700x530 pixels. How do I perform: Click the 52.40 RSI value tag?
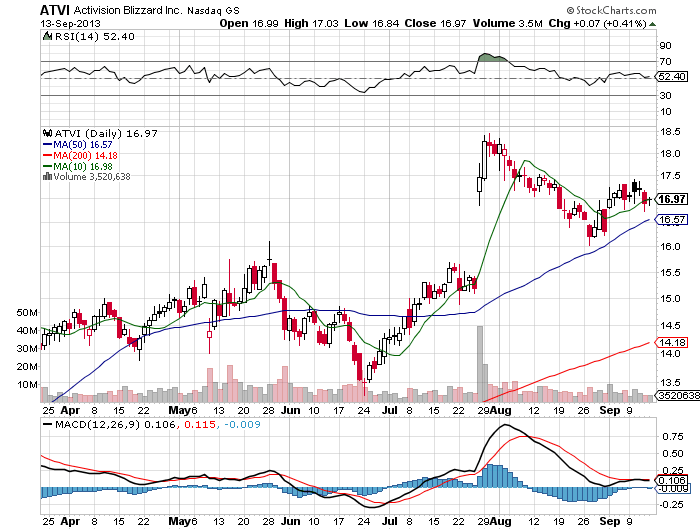coord(672,76)
